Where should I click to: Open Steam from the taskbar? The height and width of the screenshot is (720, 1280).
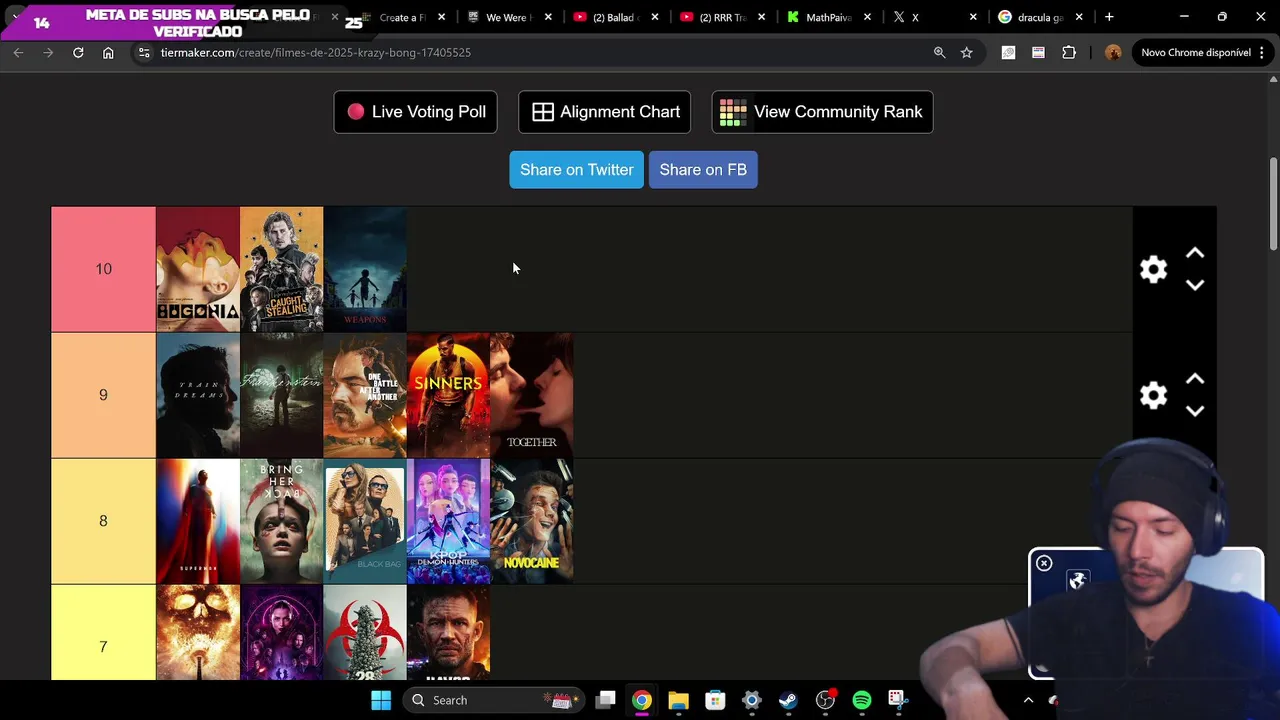click(x=788, y=700)
